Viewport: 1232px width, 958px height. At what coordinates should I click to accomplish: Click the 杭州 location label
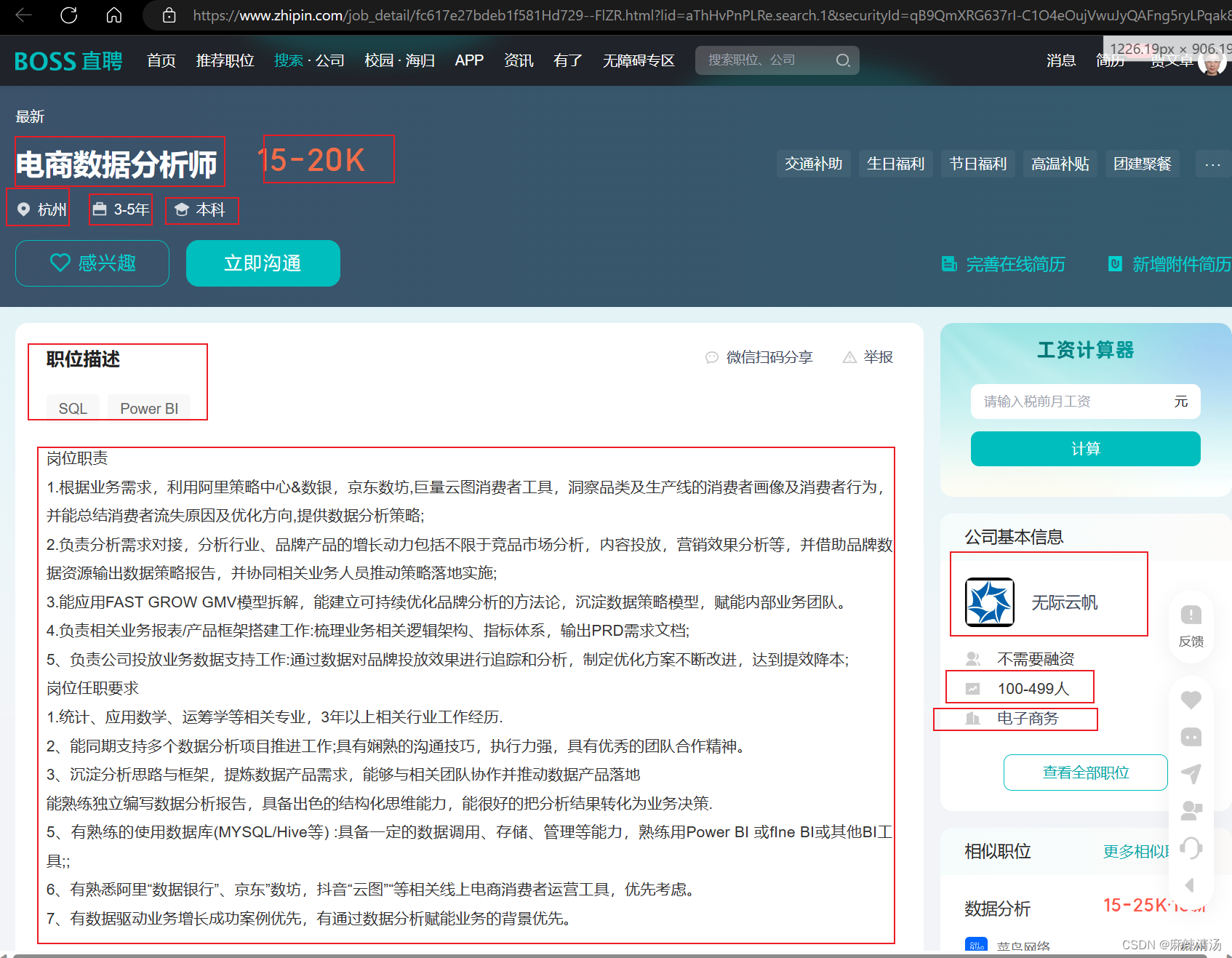point(52,209)
